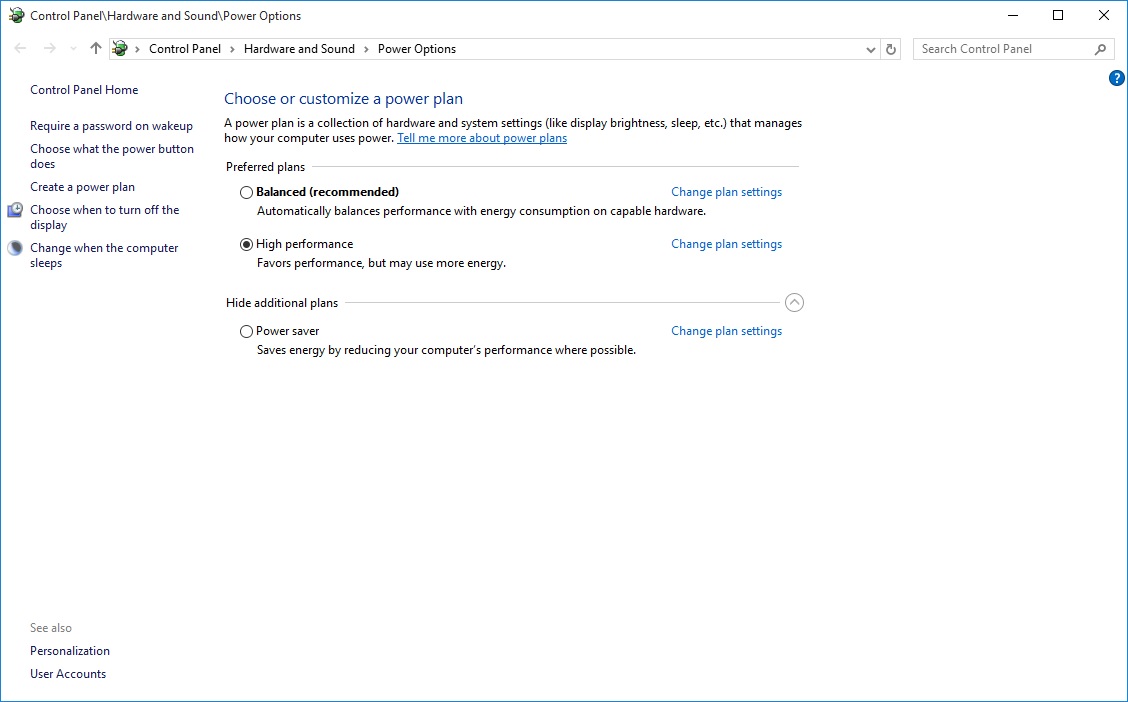Image resolution: width=1128 pixels, height=702 pixels.
Task: Click Hide additional plans text
Action: [x=282, y=302]
